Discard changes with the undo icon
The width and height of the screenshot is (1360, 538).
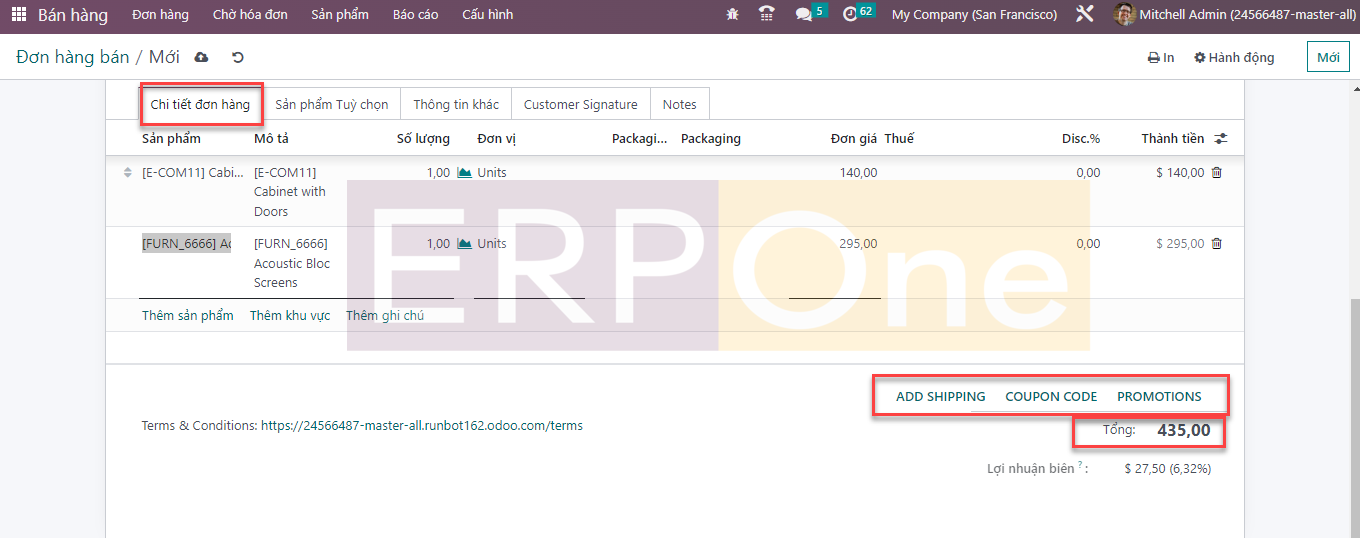(x=237, y=57)
